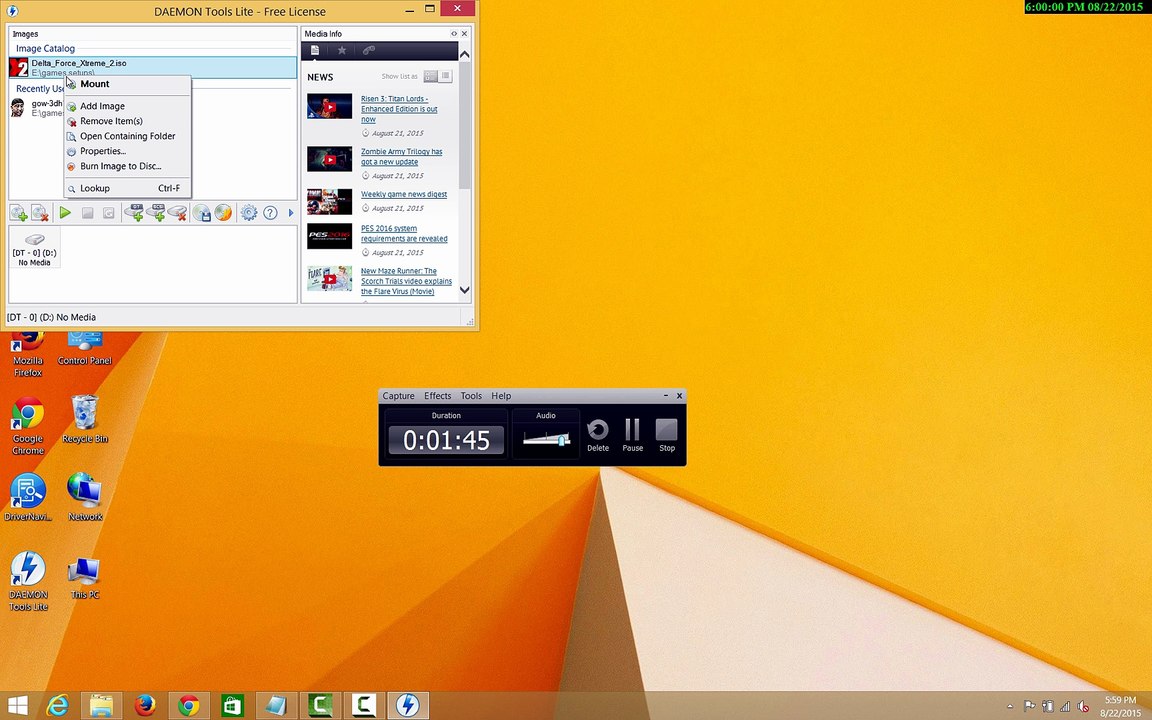The height and width of the screenshot is (720, 1152).
Task: Open Help via the question mark icon
Action: [270, 213]
